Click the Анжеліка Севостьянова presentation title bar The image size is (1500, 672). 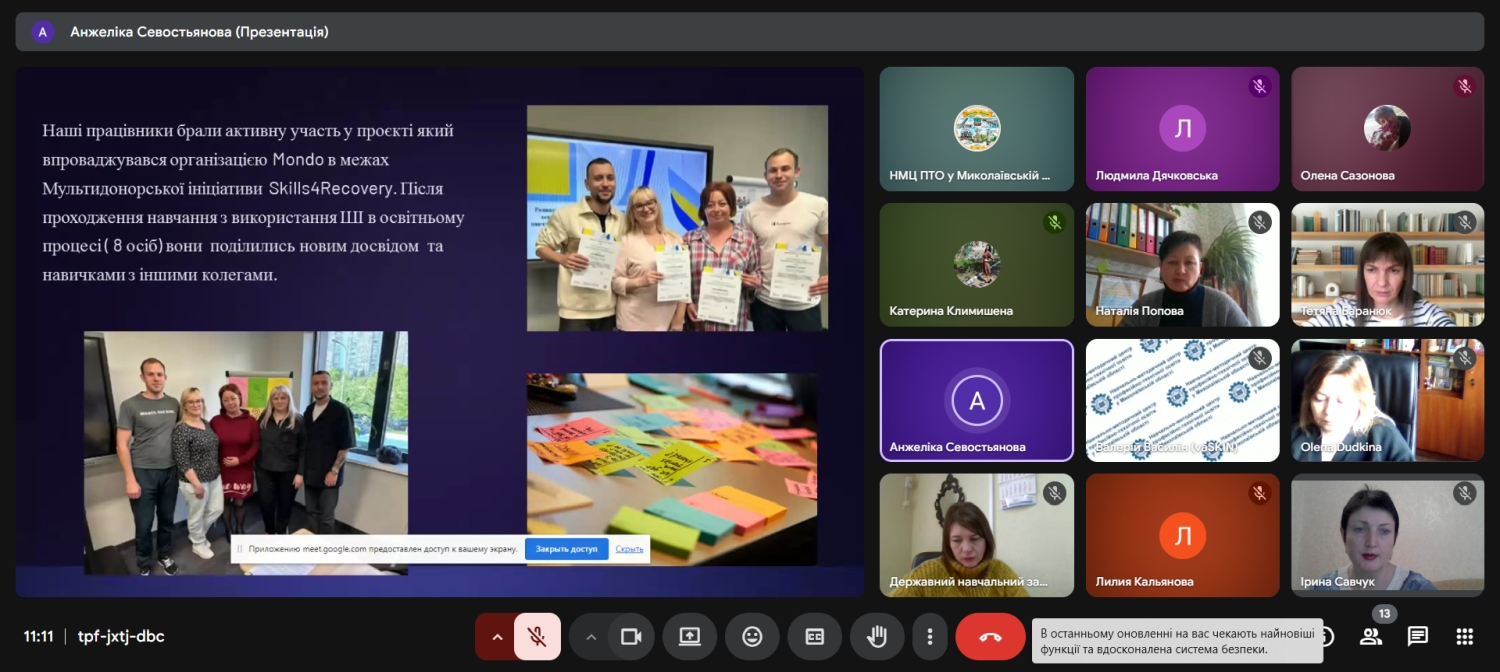[199, 32]
